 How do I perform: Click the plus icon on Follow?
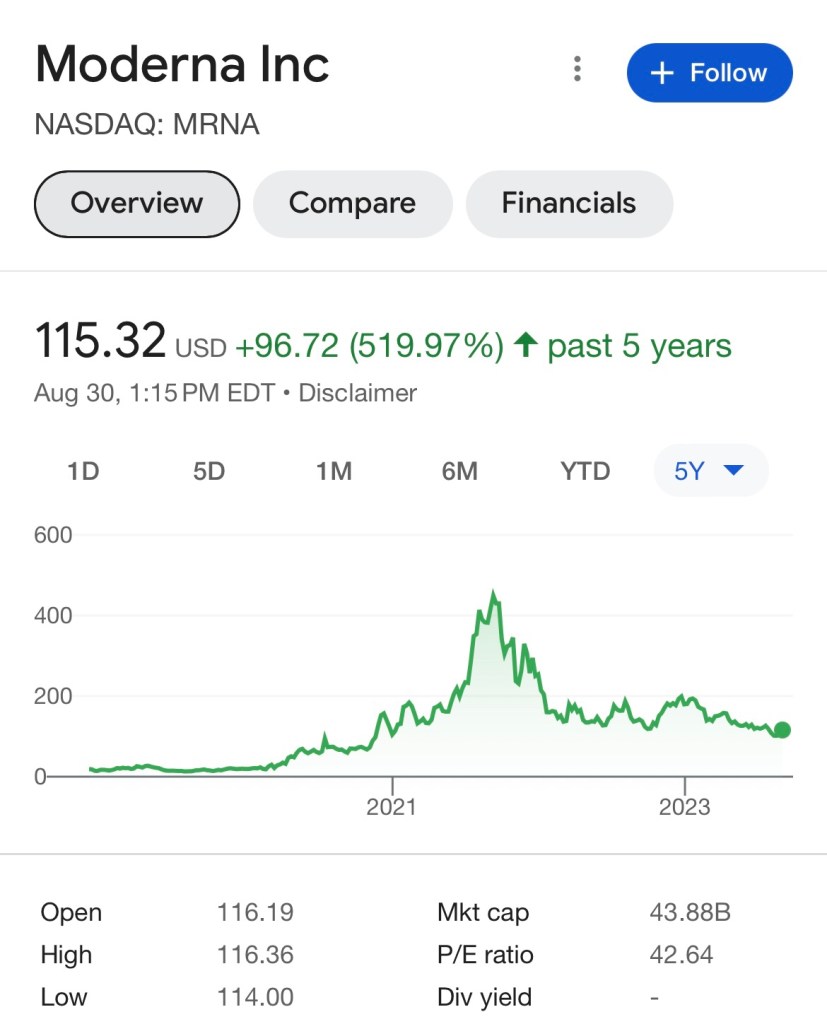pos(661,73)
